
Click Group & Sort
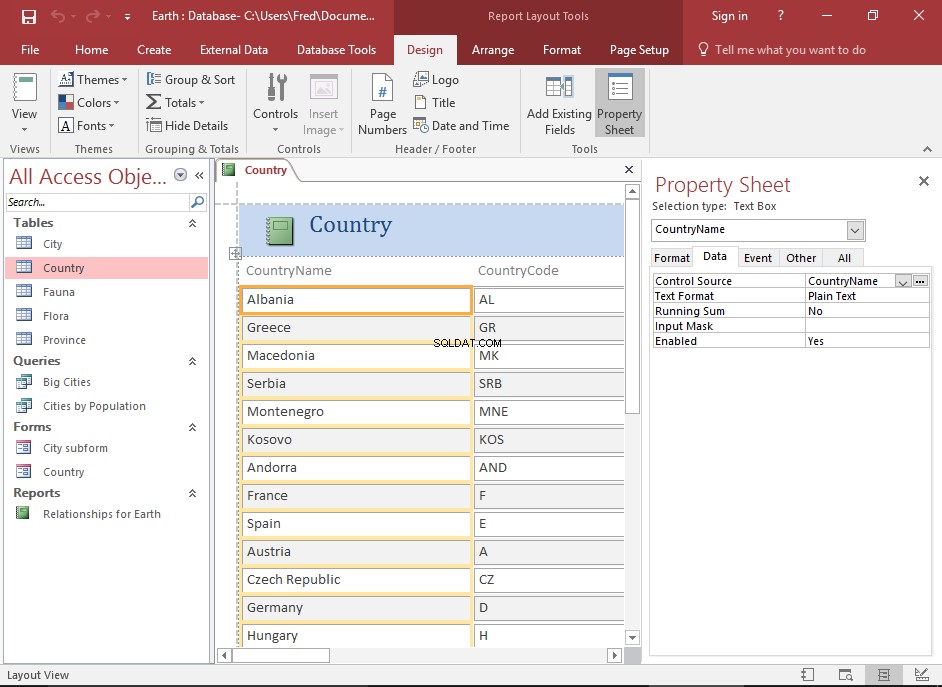(190, 79)
